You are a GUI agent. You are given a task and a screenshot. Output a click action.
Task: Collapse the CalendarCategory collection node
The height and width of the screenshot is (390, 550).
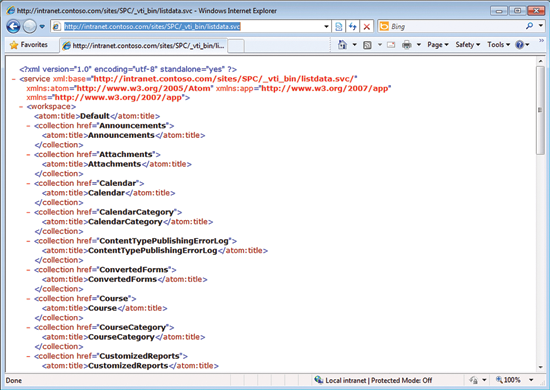28,212
